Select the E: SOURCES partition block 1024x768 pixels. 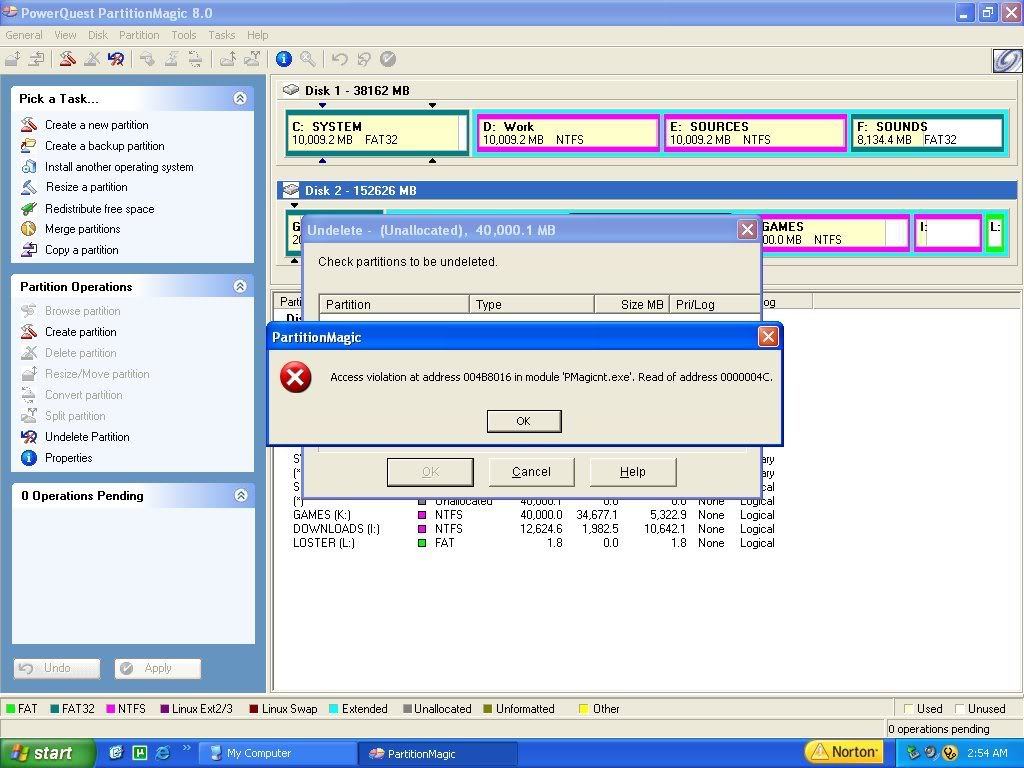(x=755, y=133)
